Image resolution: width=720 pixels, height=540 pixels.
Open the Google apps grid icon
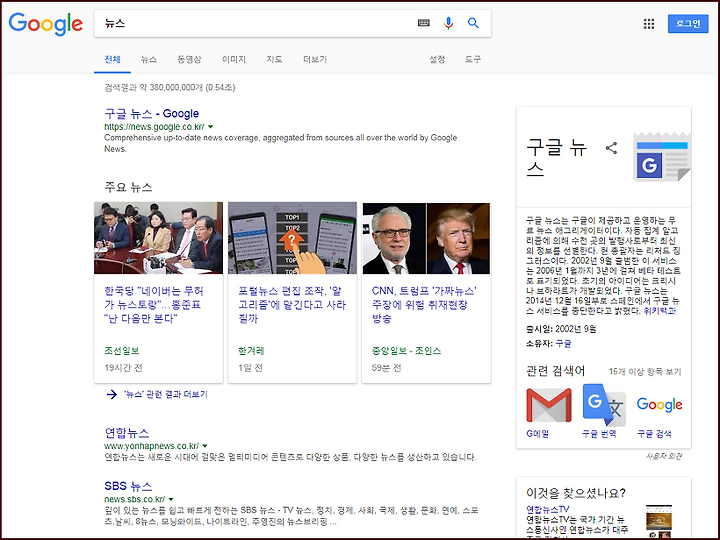point(649,24)
